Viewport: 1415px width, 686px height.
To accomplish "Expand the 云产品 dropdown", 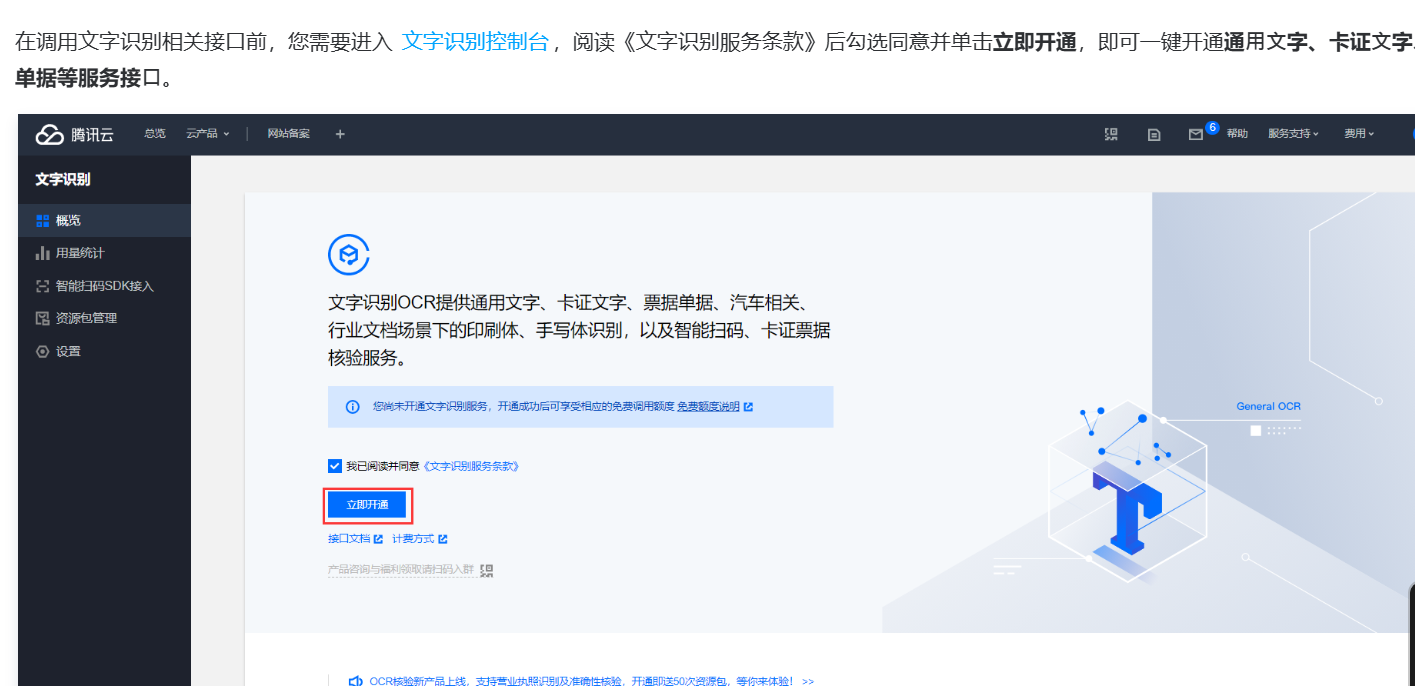I will (208, 133).
